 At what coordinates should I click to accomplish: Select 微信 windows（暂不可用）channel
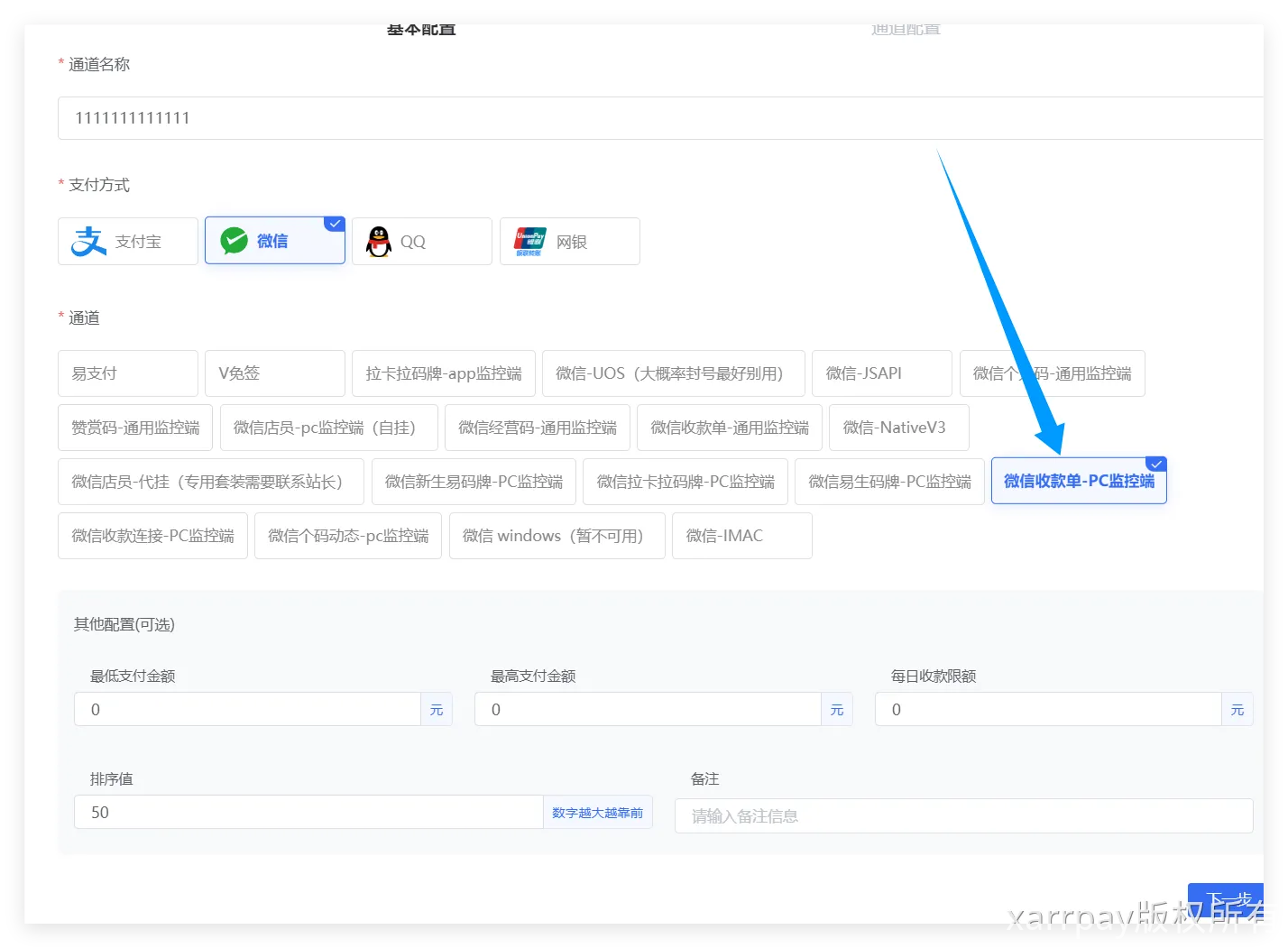[557, 536]
